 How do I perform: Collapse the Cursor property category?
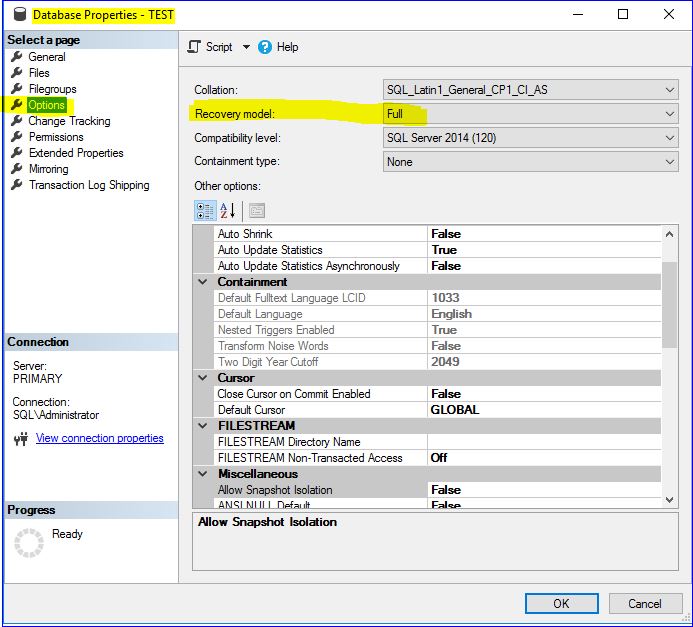tap(204, 378)
